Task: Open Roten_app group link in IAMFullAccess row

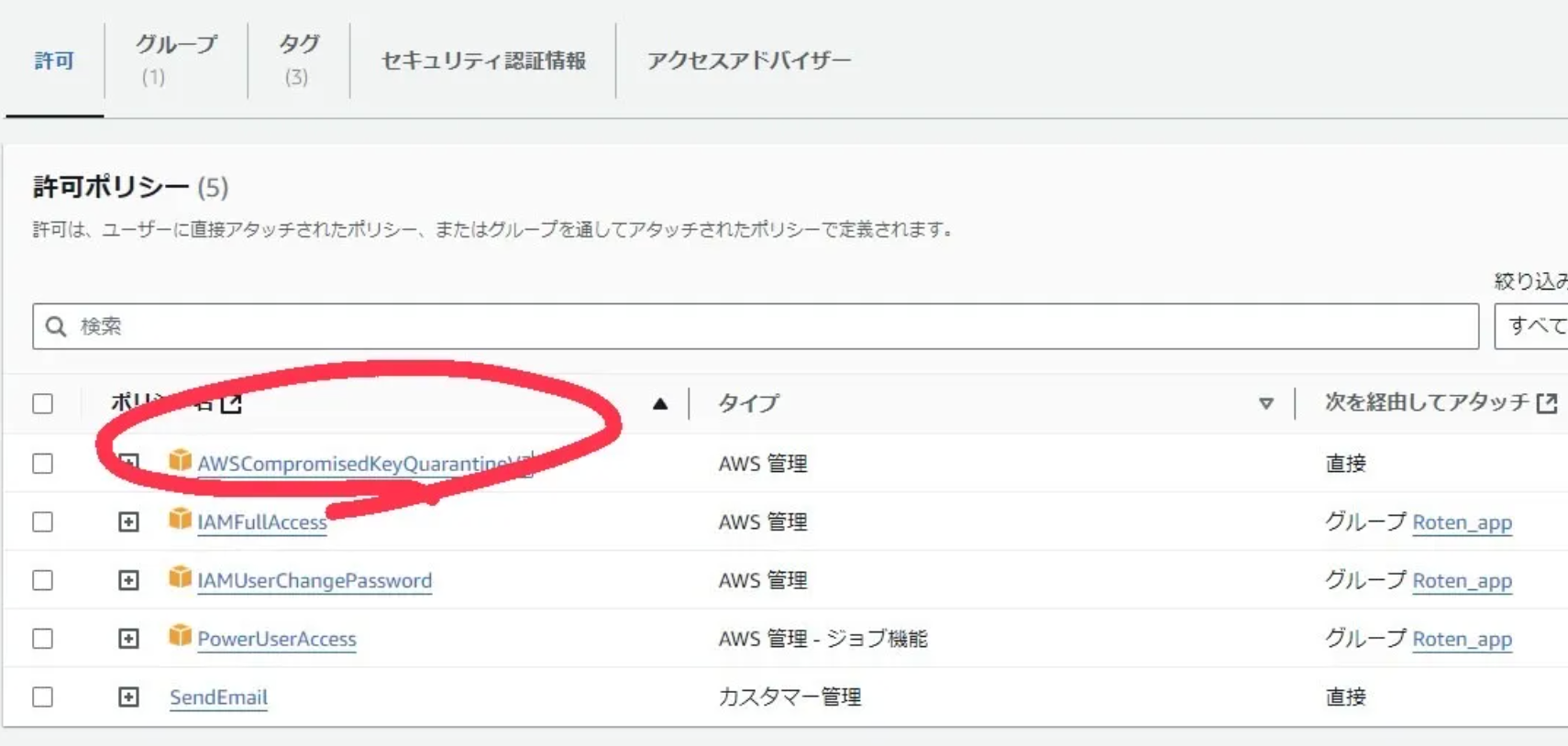Action: coord(1462,522)
